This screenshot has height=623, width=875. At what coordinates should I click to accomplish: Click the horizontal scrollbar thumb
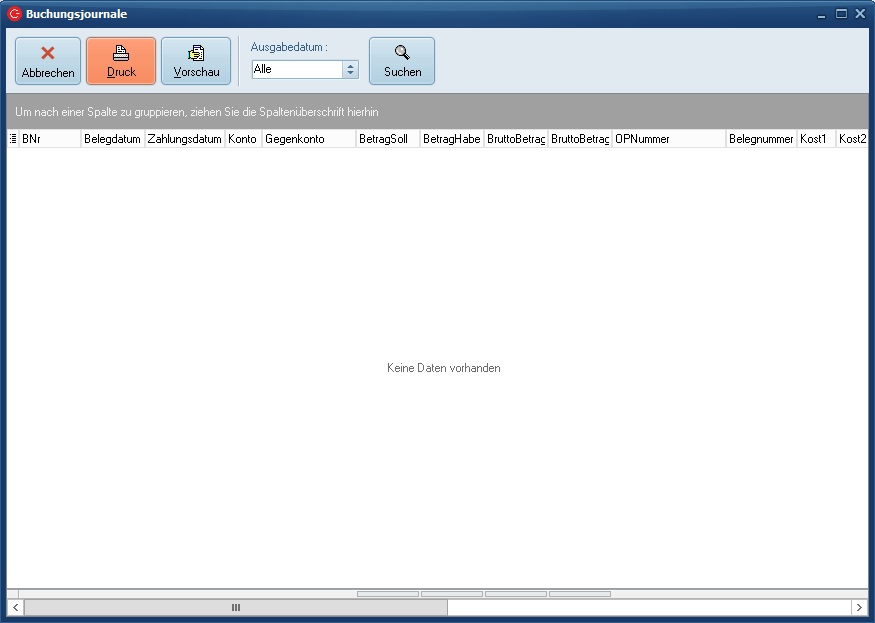tap(236, 607)
